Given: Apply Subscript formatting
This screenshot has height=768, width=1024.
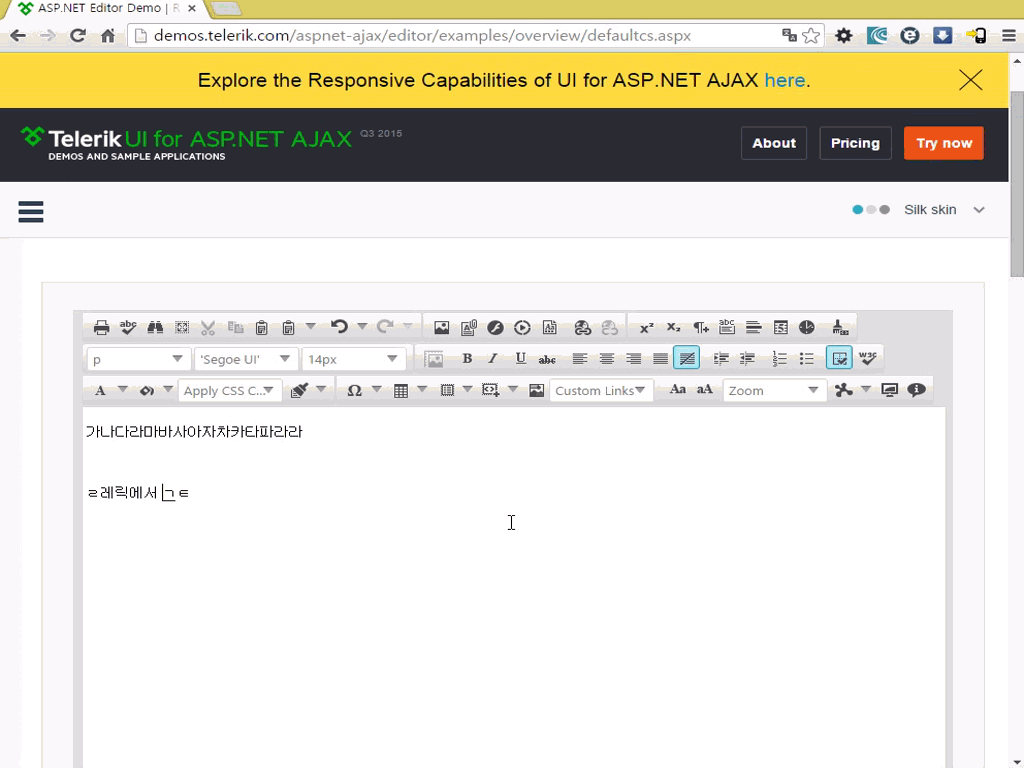Looking at the screenshot, I should 673,327.
